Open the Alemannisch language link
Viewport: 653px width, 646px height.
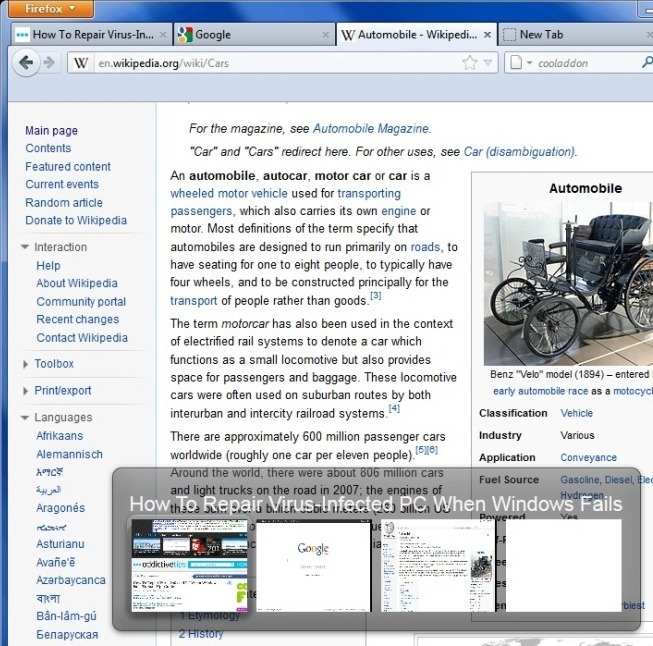point(69,454)
